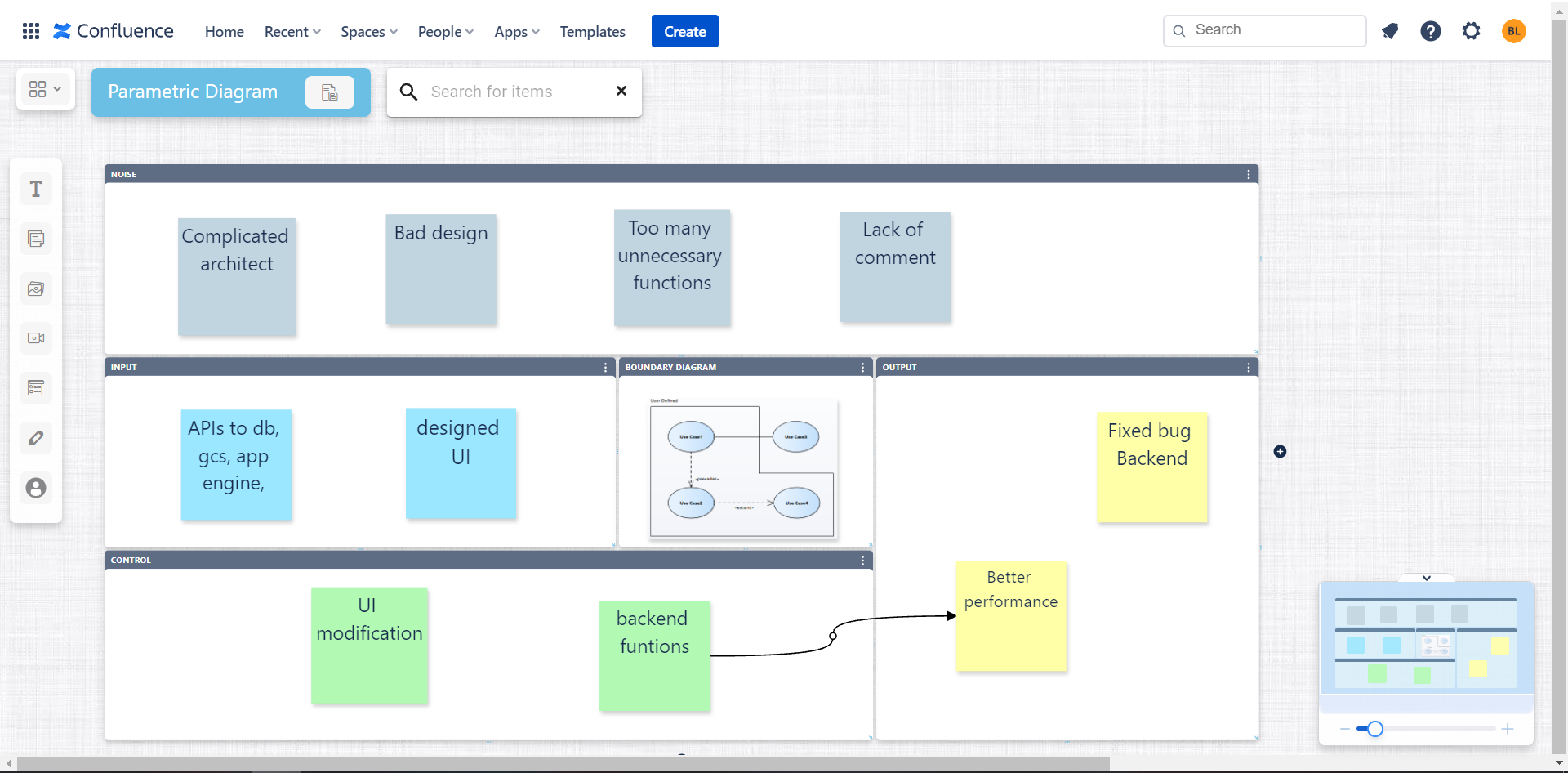The height and width of the screenshot is (773, 1568).
Task: Open the BL user avatar menu
Action: (x=1514, y=31)
